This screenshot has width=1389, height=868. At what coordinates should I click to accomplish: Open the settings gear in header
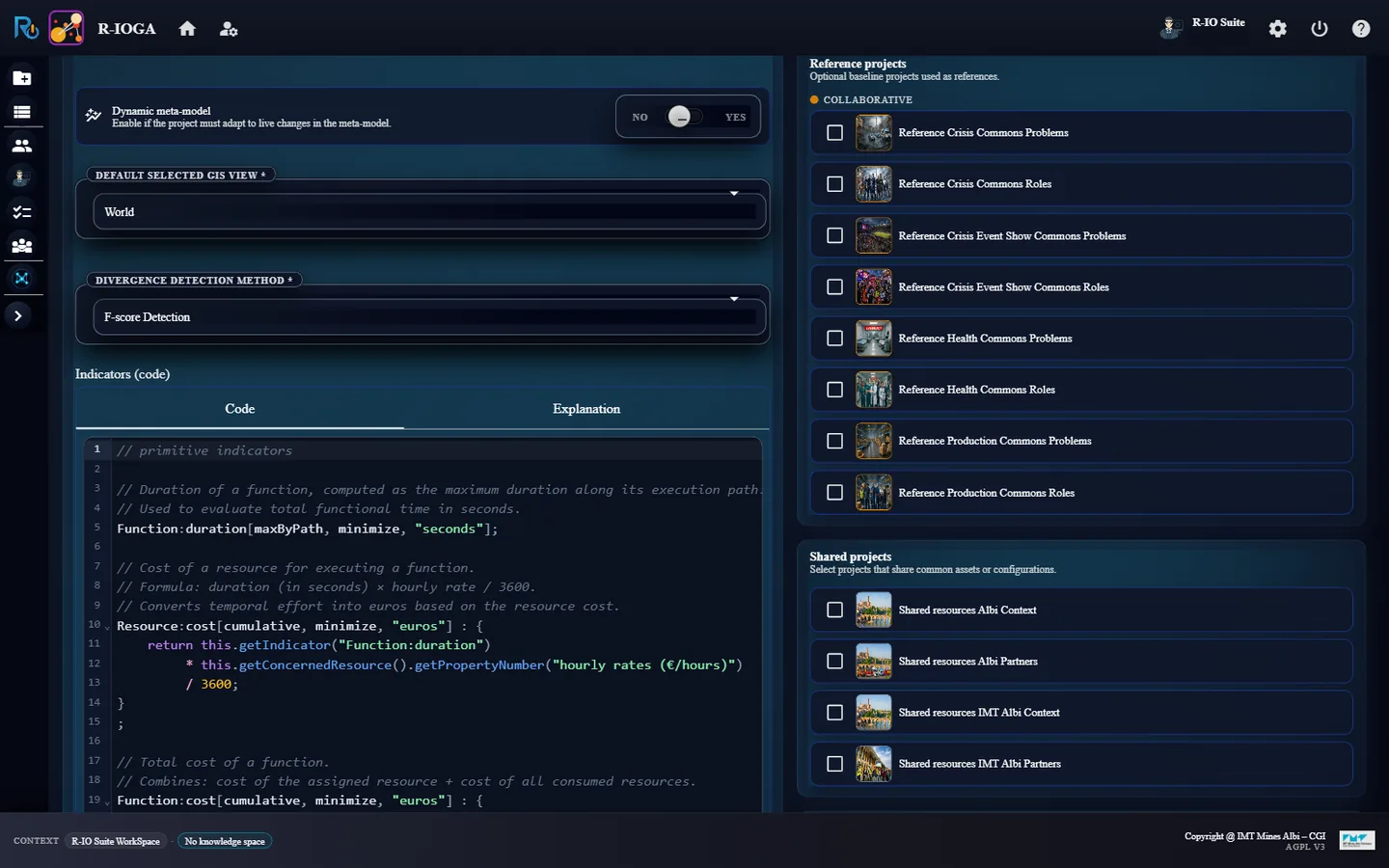click(1277, 29)
